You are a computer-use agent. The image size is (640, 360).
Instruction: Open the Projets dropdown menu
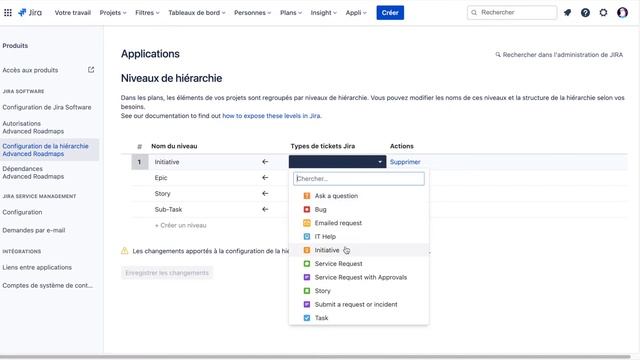coord(113,13)
